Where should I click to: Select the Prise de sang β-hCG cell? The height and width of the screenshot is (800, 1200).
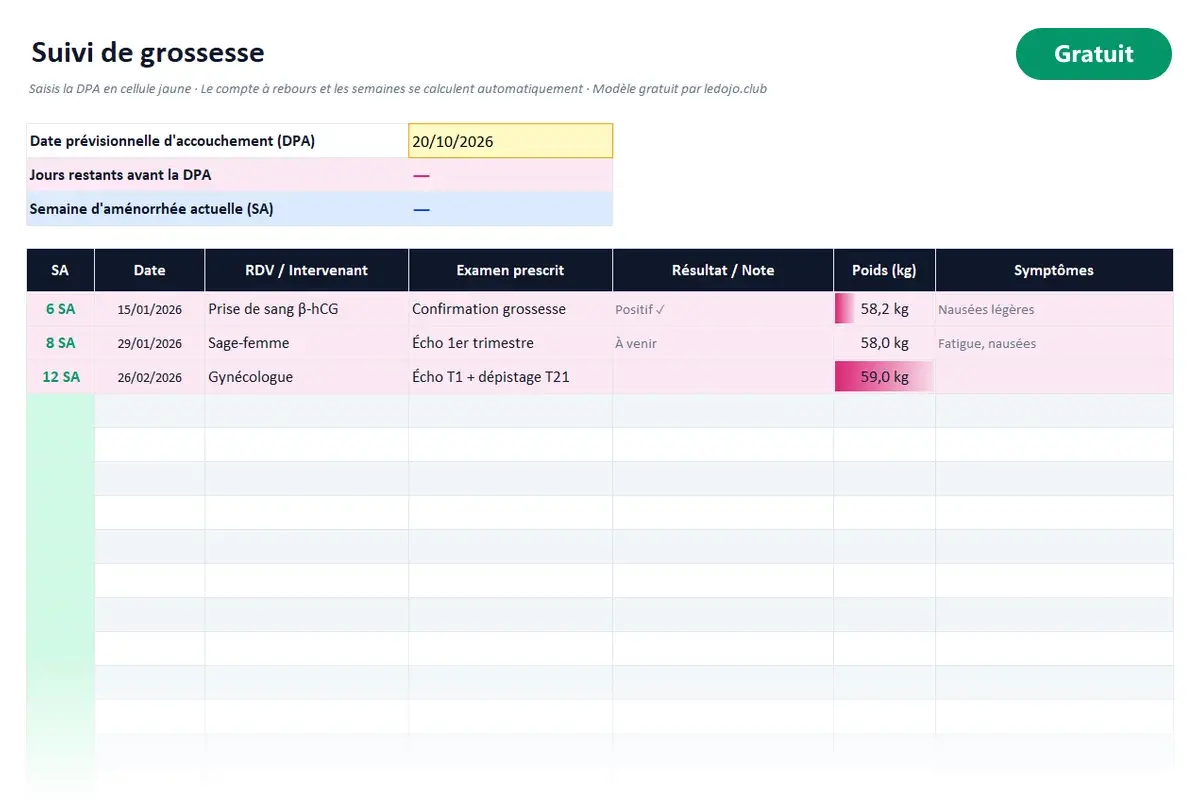[x=307, y=309]
